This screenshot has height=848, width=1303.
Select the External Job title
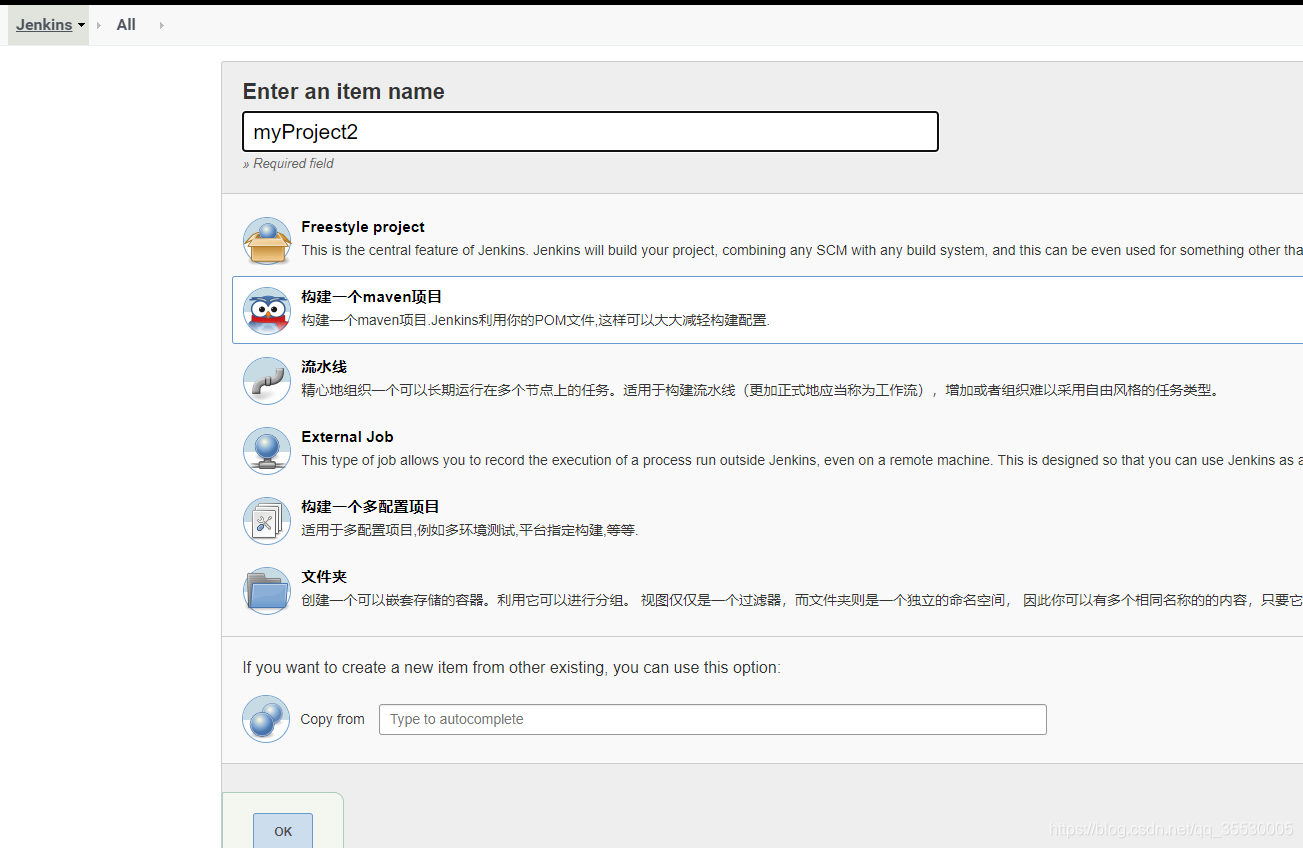click(347, 437)
